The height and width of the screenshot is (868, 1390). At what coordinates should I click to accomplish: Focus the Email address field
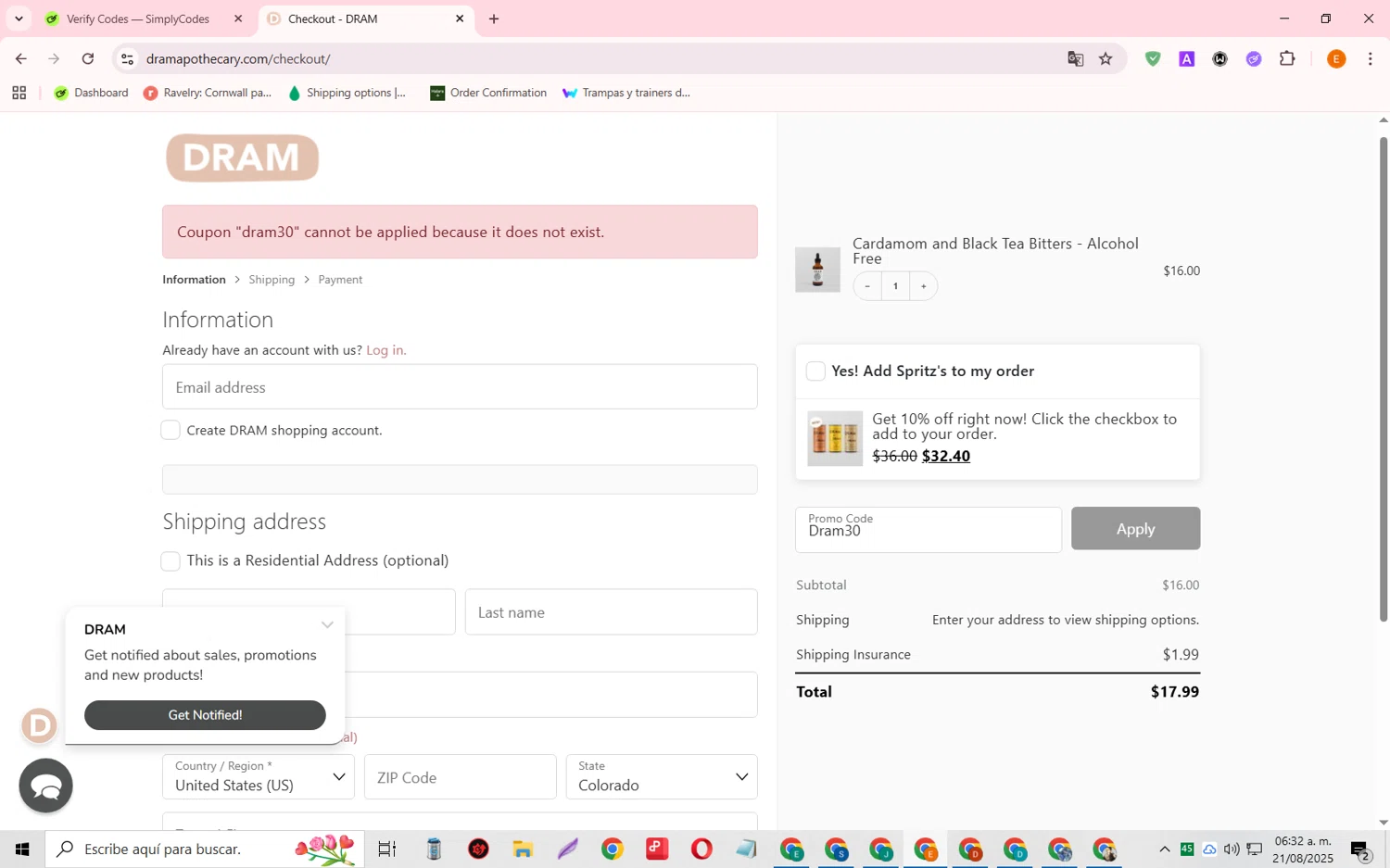pos(460,386)
